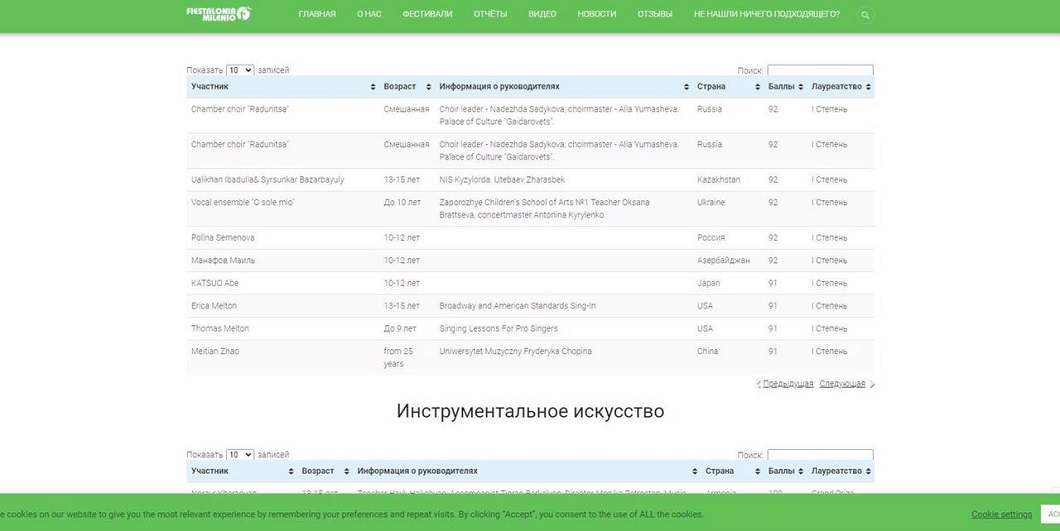Open records-per-page dropdown in first table
The width and height of the screenshot is (1060, 531).
pyautogui.click(x=240, y=70)
